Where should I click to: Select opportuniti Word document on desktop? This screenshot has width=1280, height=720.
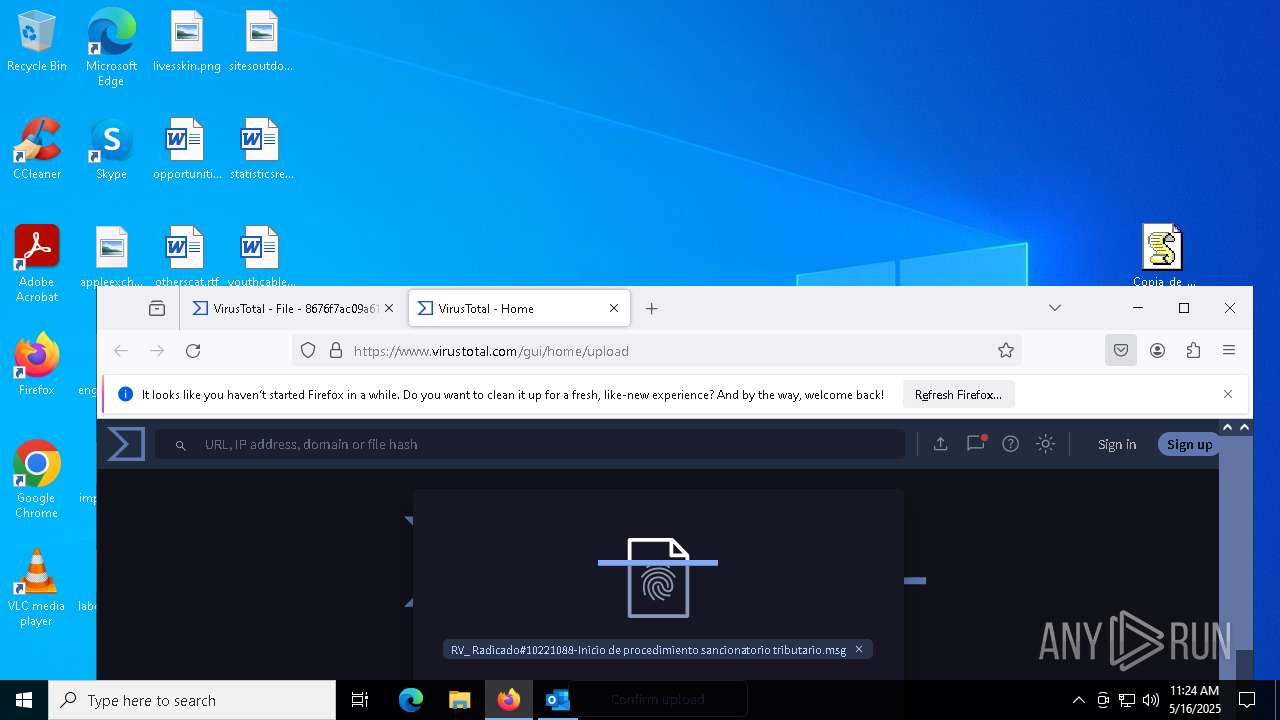click(186, 149)
